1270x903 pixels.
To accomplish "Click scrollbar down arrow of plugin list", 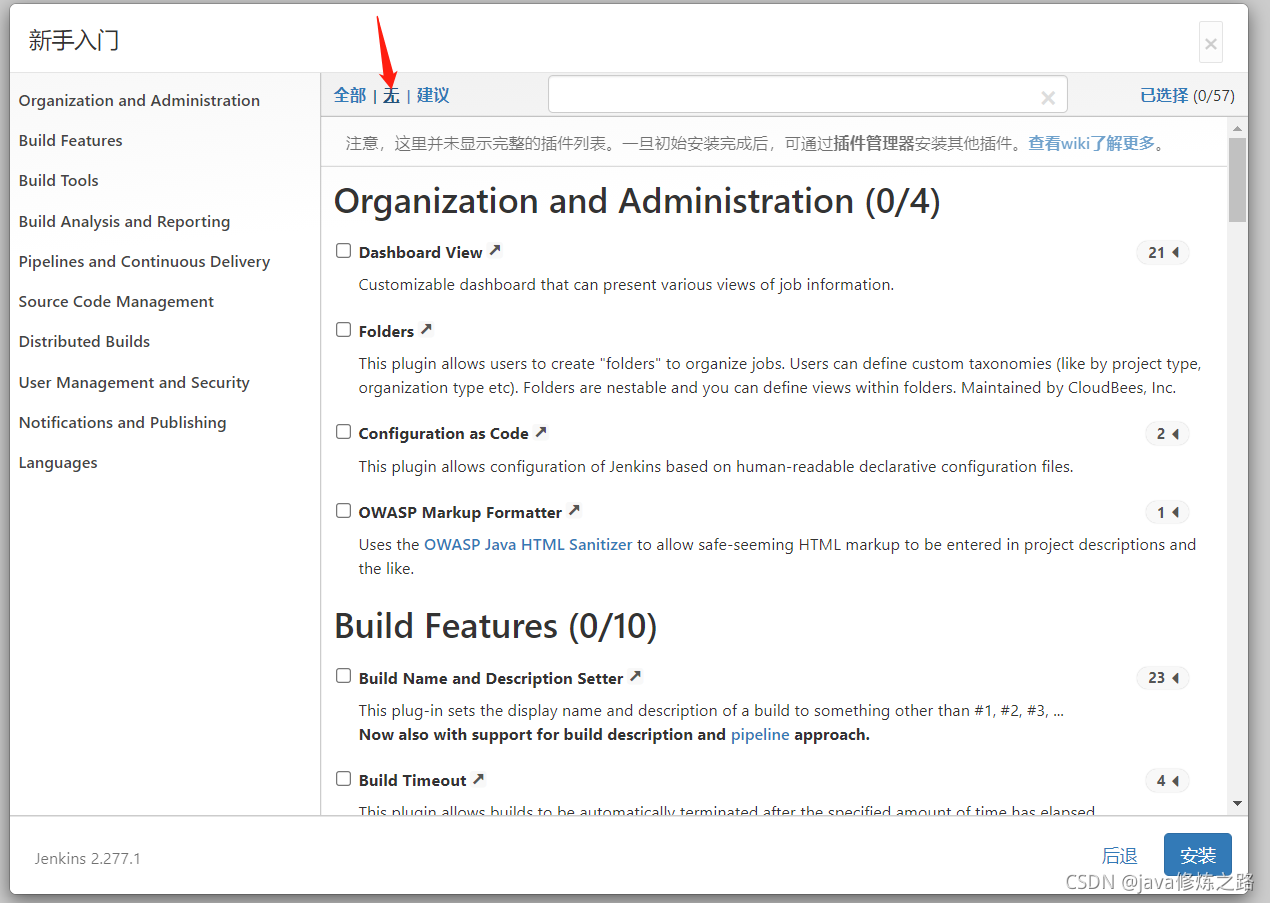I will pos(1237,803).
